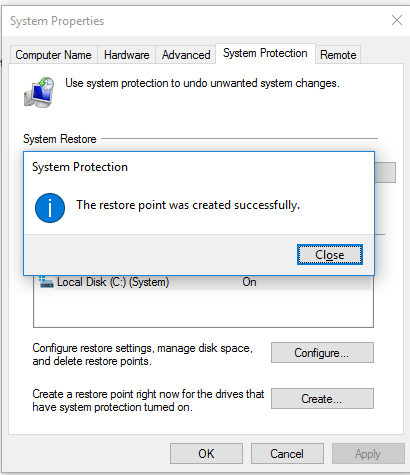Image resolution: width=410 pixels, height=475 pixels.
Task: Confirm with the OK button
Action: pyautogui.click(x=206, y=453)
